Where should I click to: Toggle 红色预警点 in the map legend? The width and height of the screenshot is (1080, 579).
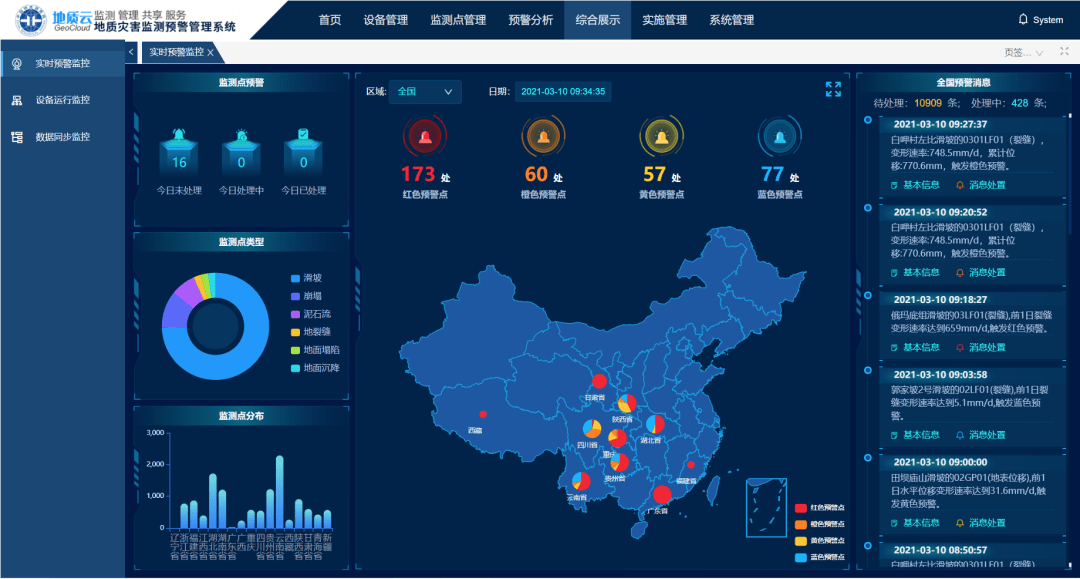[820, 508]
